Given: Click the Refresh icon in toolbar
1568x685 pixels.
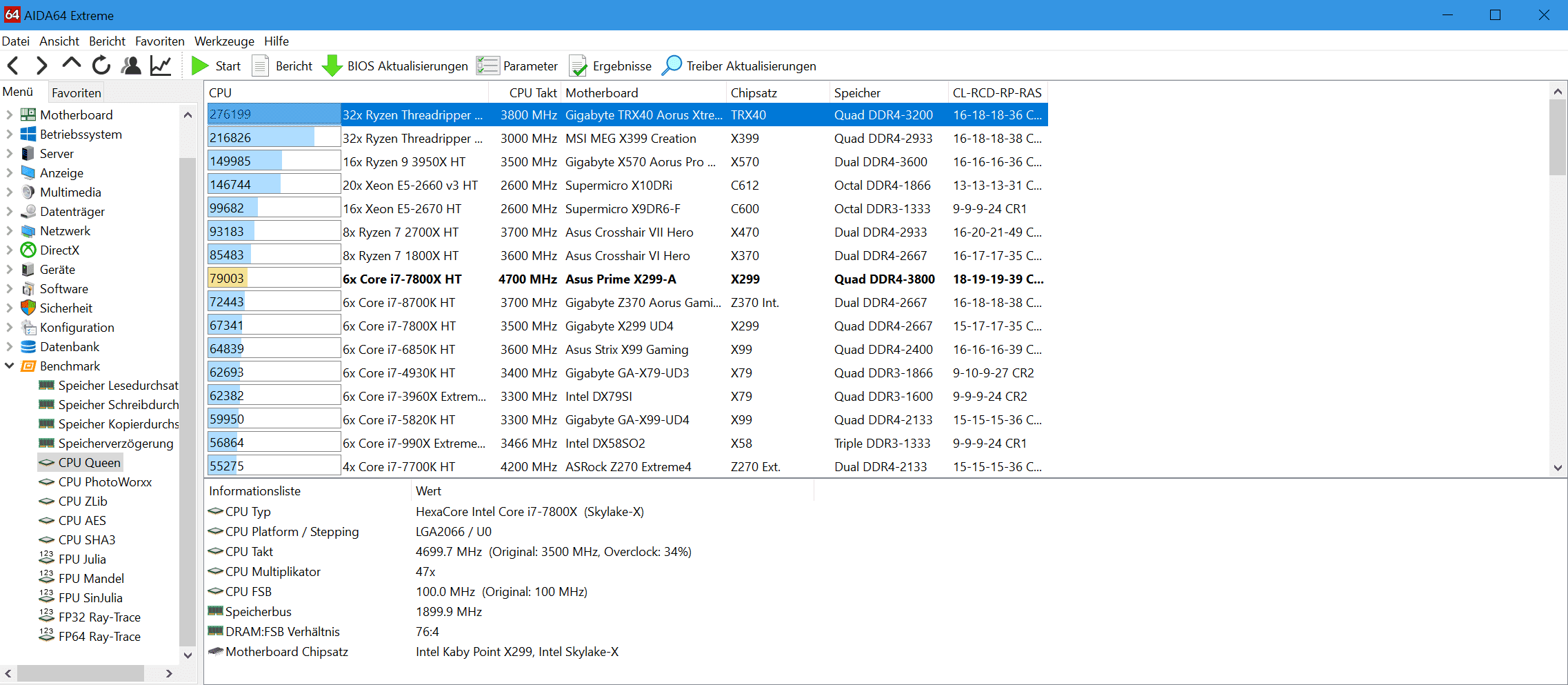Looking at the screenshot, I should (x=101, y=66).
